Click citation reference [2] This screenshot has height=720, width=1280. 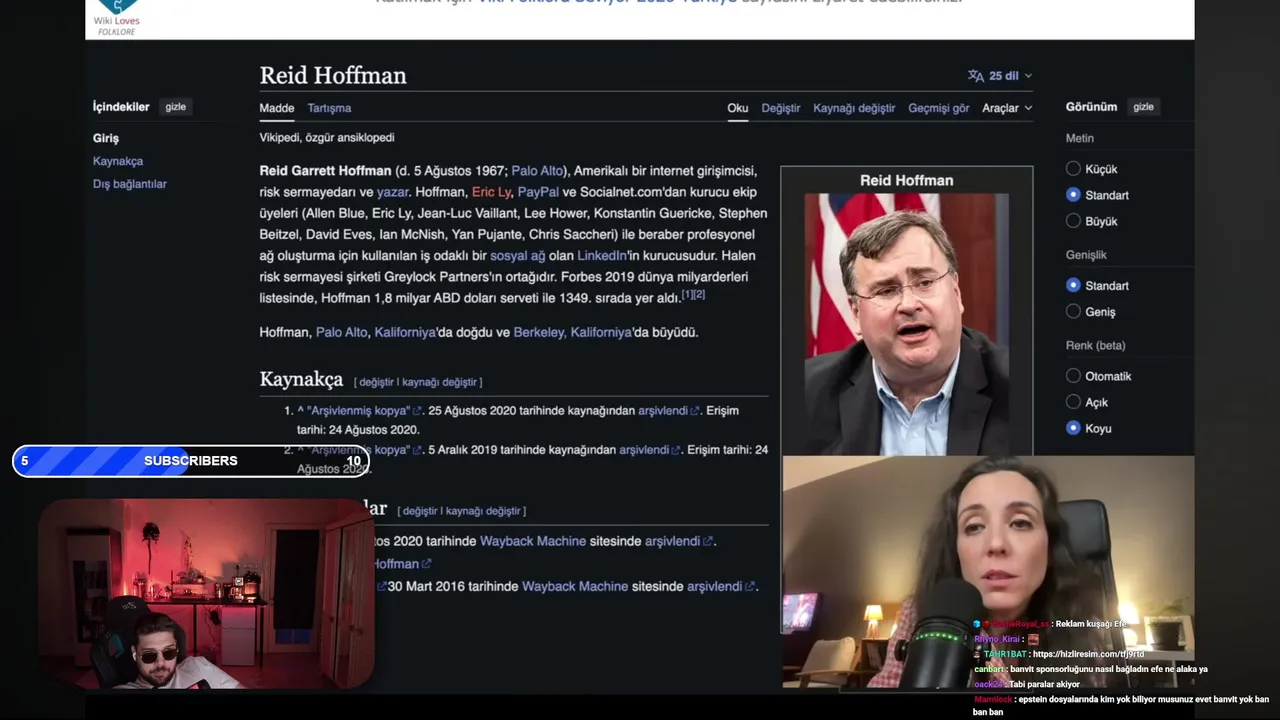(x=699, y=294)
